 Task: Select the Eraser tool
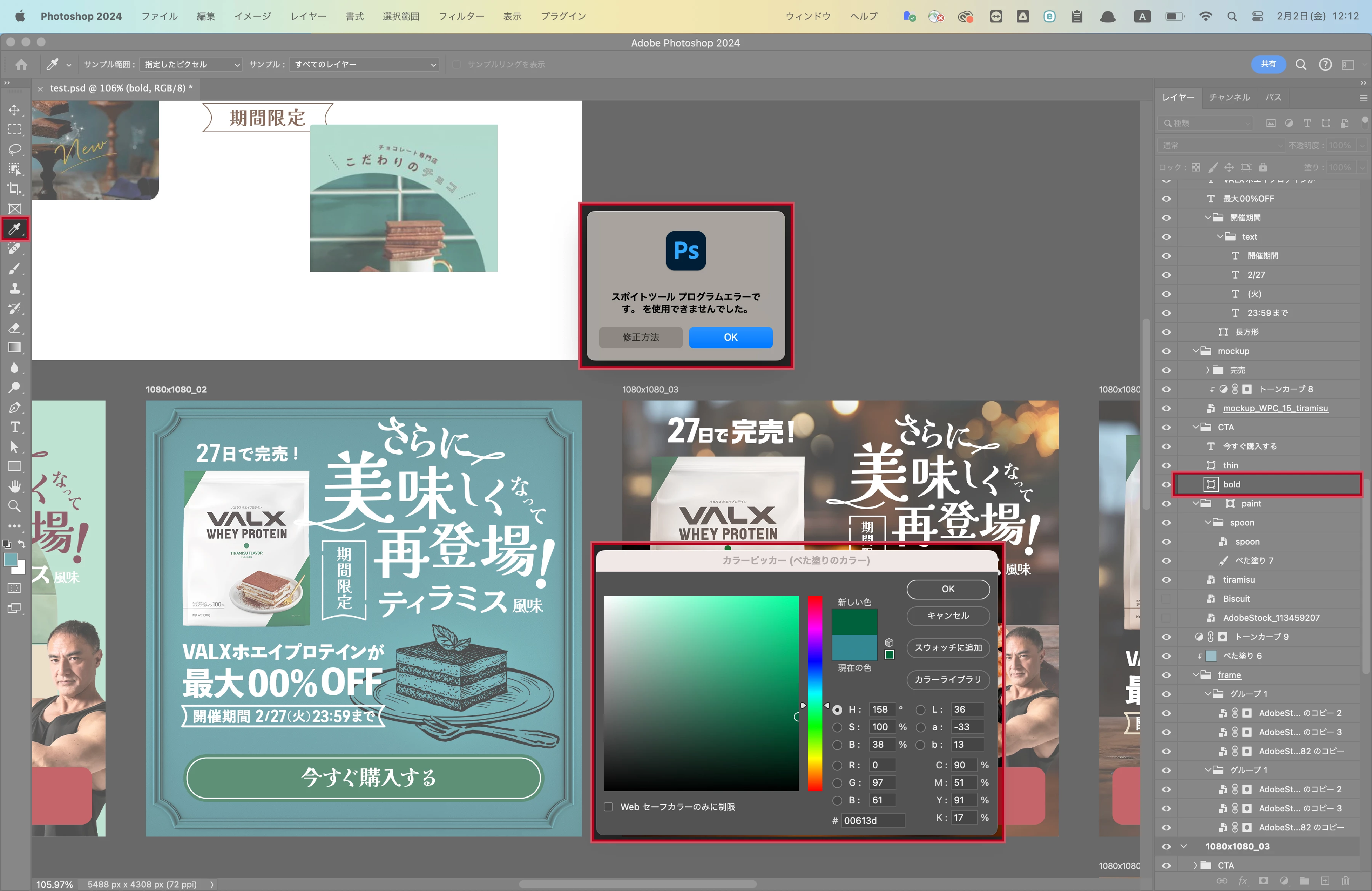coord(14,328)
